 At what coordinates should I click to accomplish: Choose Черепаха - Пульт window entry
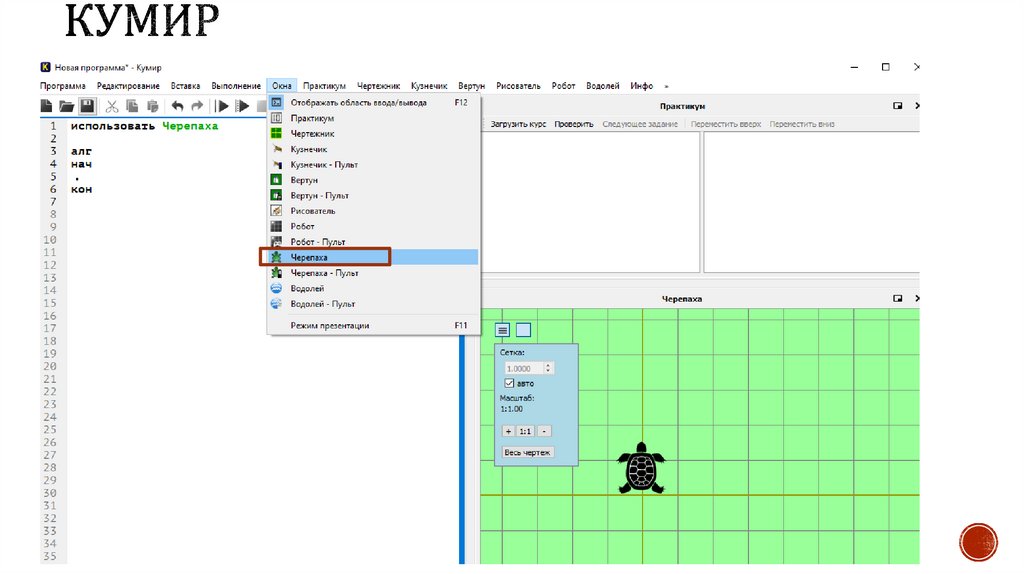coord(373,273)
